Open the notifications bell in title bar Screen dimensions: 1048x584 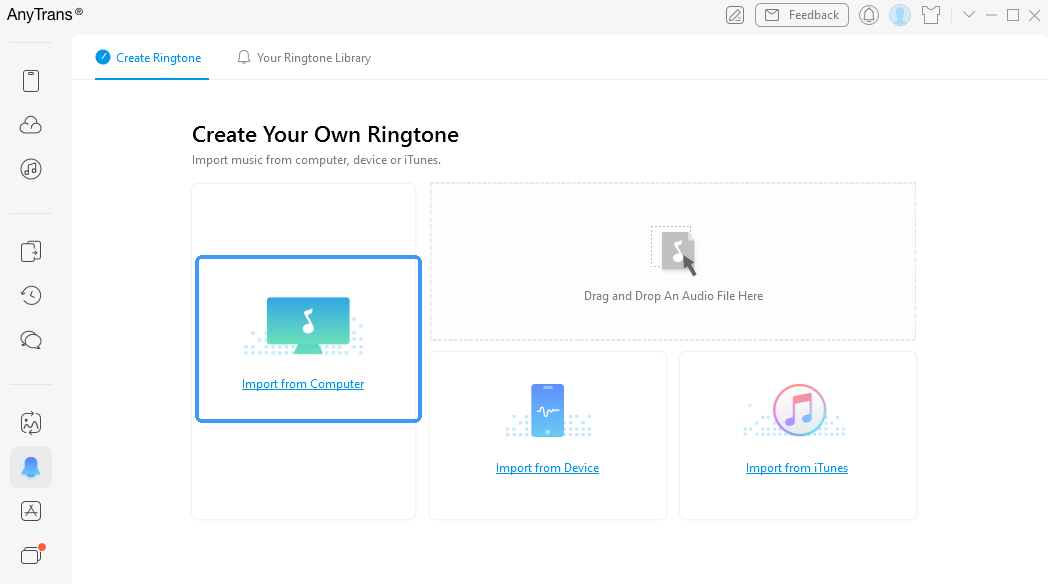(x=868, y=15)
